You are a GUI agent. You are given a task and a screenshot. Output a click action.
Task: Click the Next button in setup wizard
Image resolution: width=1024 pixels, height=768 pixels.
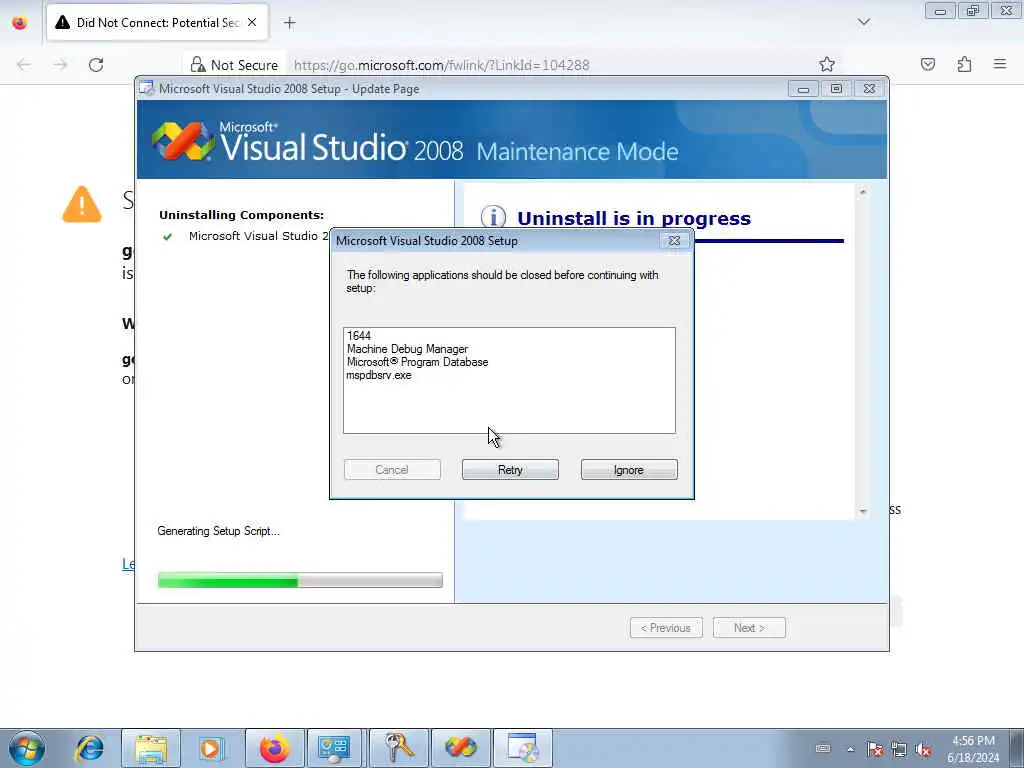[749, 628]
